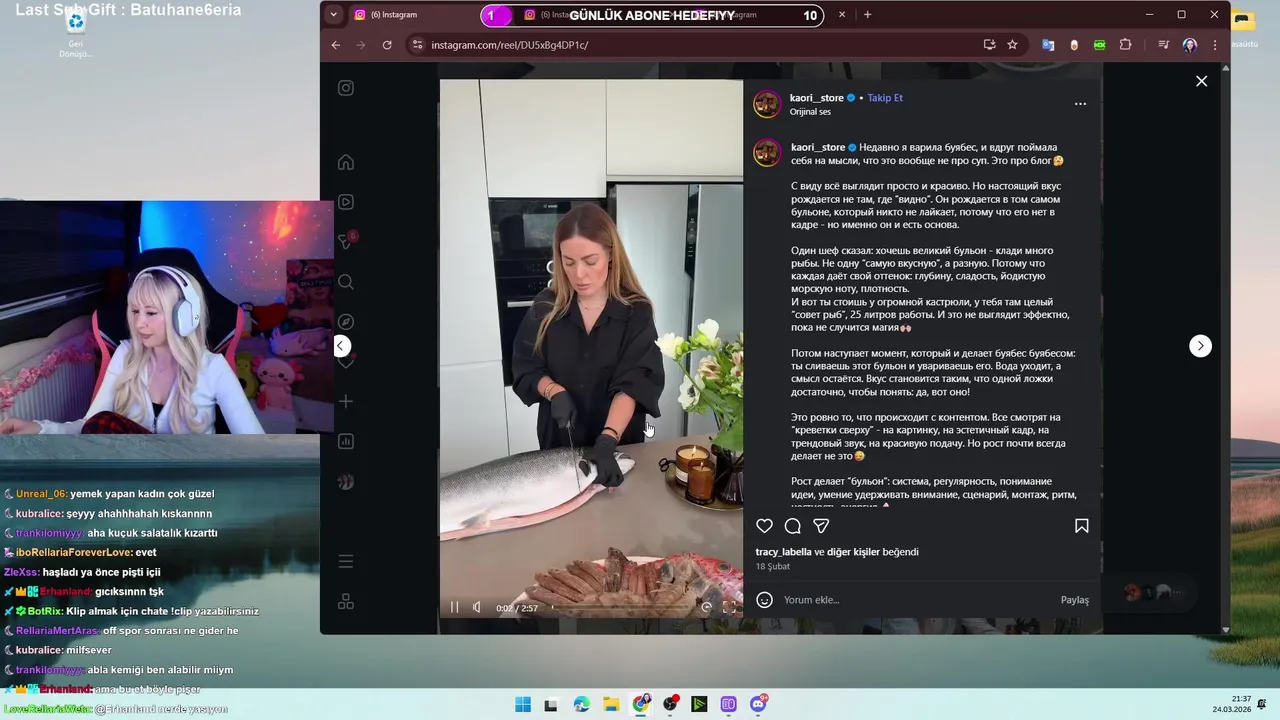This screenshot has width=1280, height=720.
Task: Go to Instagram Home in sidebar
Action: pos(346,162)
